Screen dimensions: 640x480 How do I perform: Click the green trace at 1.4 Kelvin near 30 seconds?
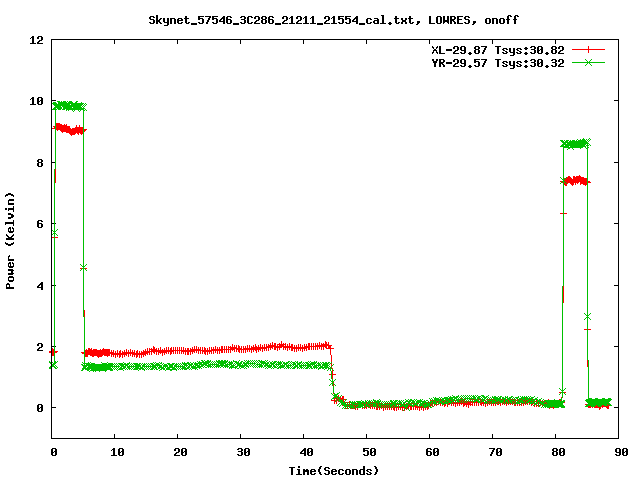coord(241,364)
